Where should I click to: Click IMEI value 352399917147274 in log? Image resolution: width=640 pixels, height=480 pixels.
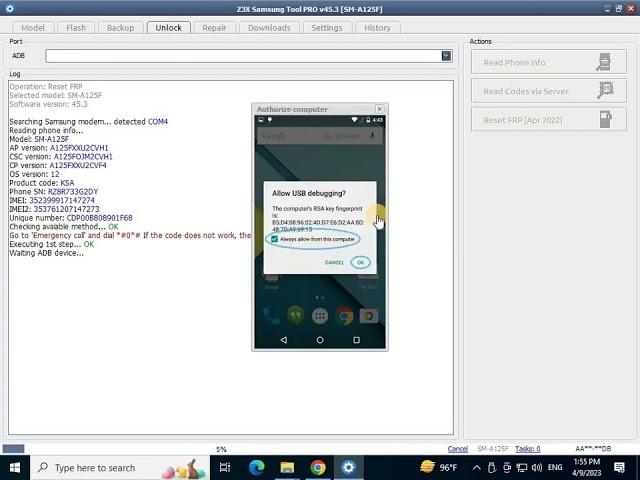click(62, 200)
